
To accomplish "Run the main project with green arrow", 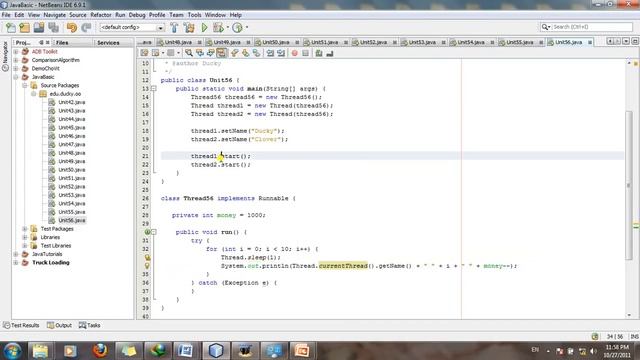I will pos(204,28).
